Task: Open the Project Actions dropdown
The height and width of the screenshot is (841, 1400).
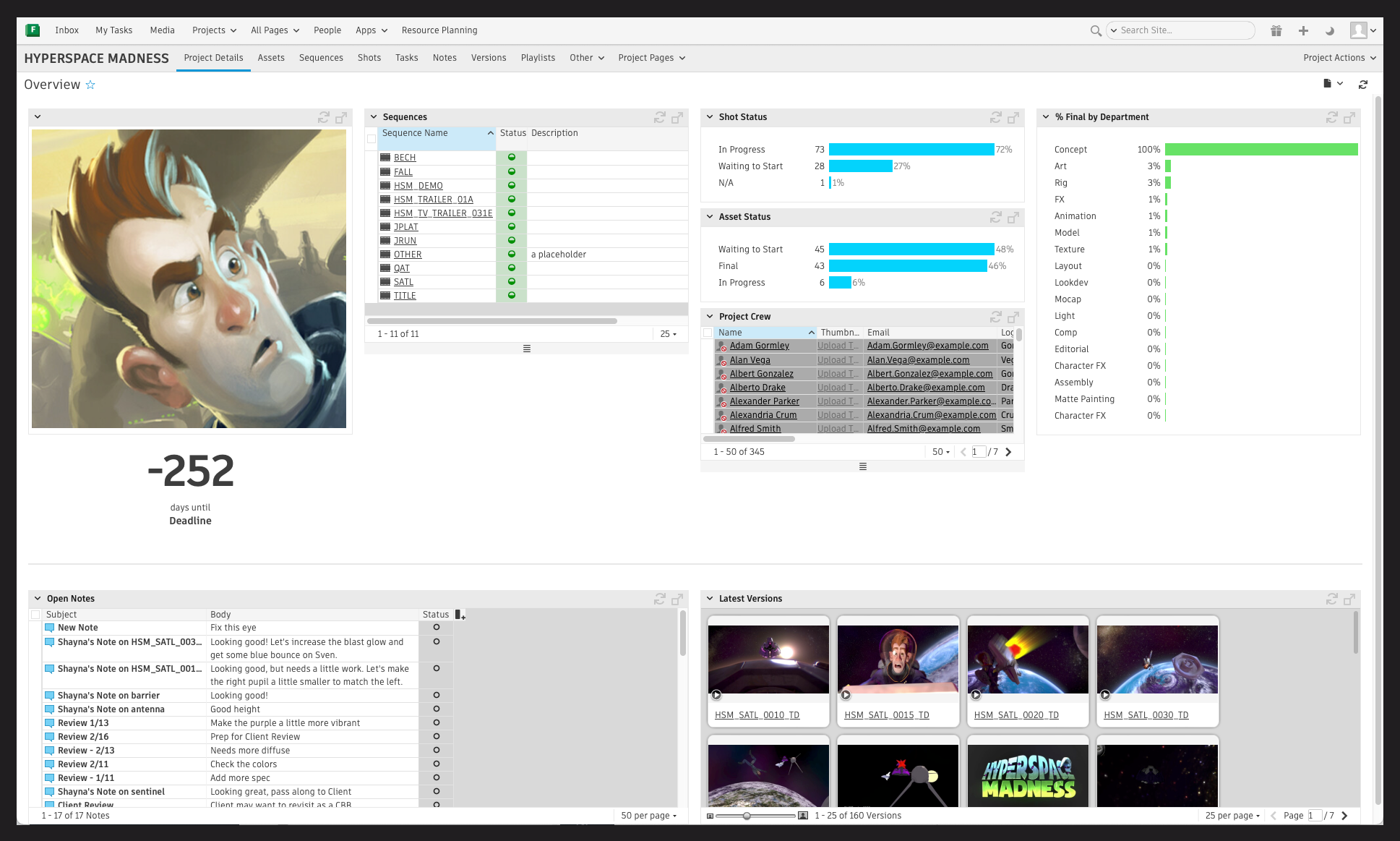Action: tap(1339, 58)
